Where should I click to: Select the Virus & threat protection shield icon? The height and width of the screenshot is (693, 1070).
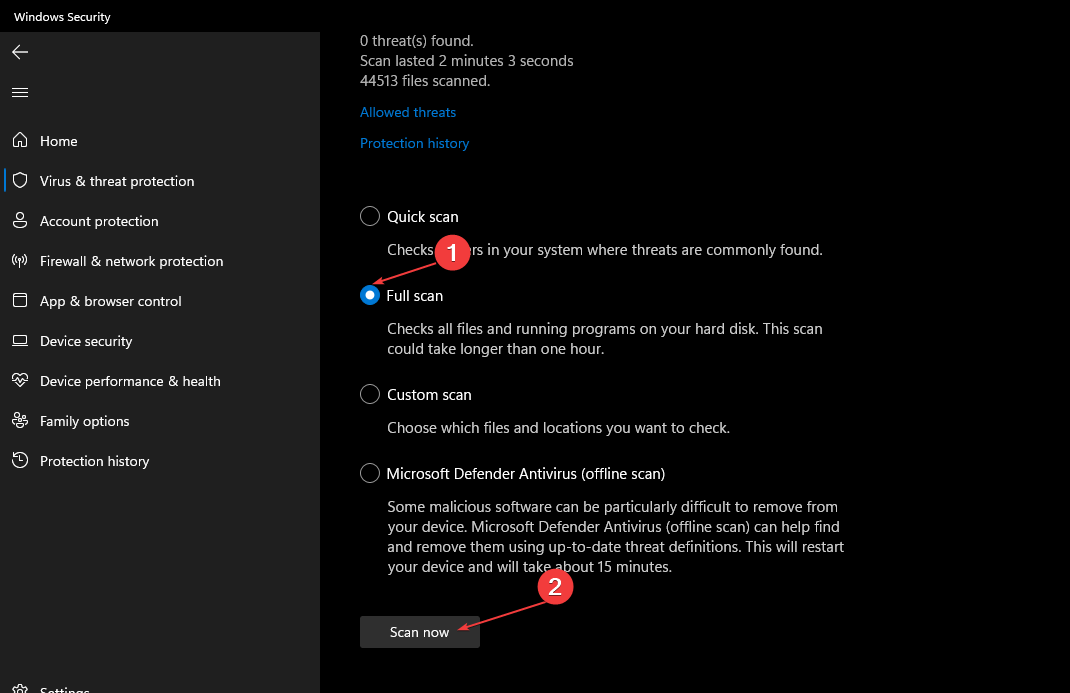click(x=20, y=181)
